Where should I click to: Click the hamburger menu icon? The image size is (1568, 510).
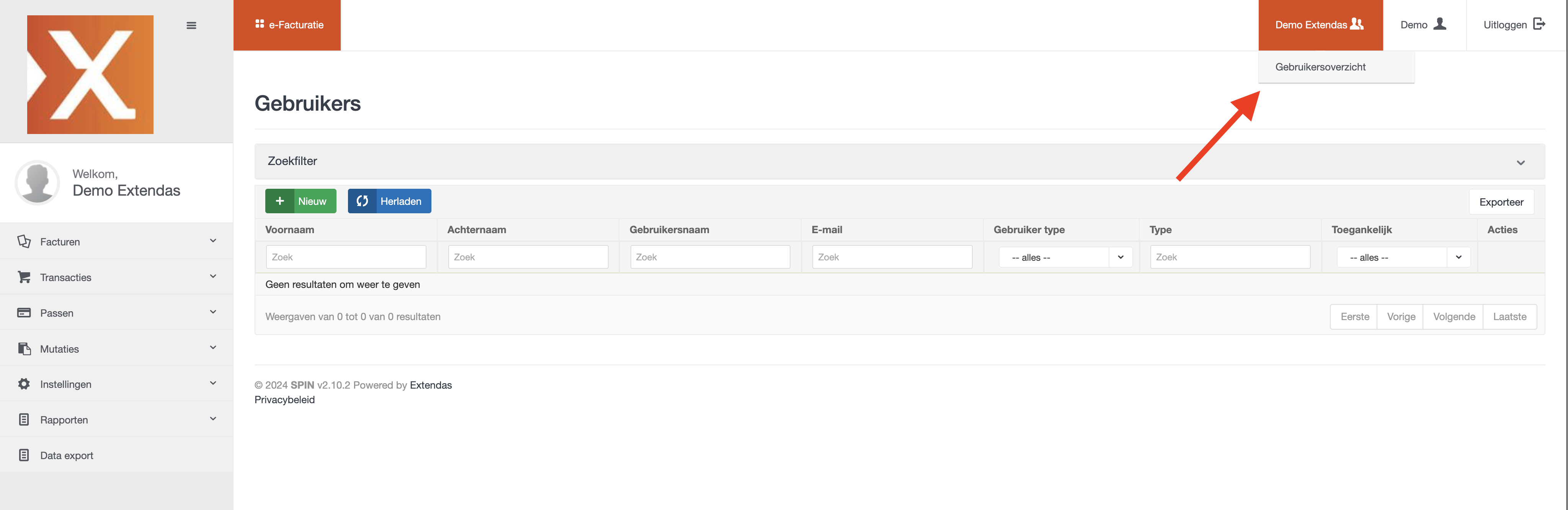coord(191,26)
